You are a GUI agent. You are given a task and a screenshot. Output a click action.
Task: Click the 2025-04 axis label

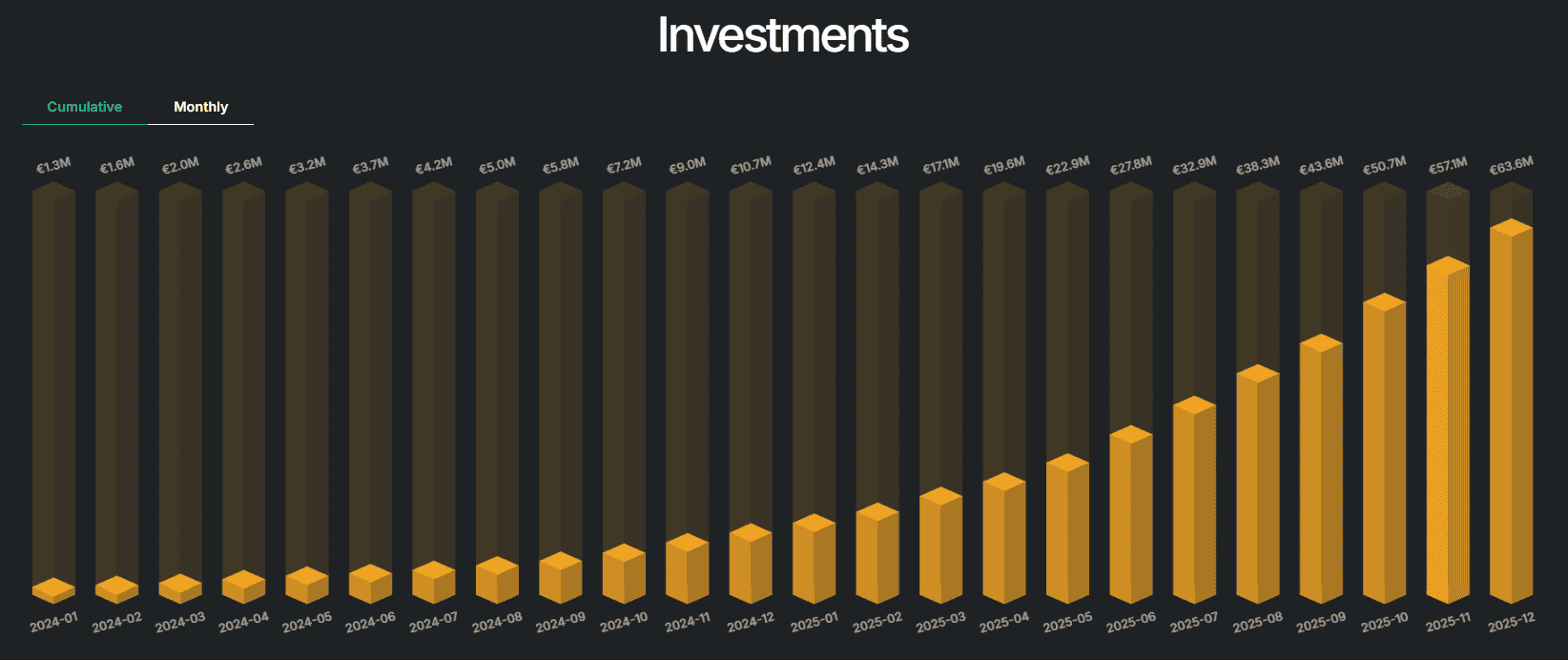pos(1004,622)
